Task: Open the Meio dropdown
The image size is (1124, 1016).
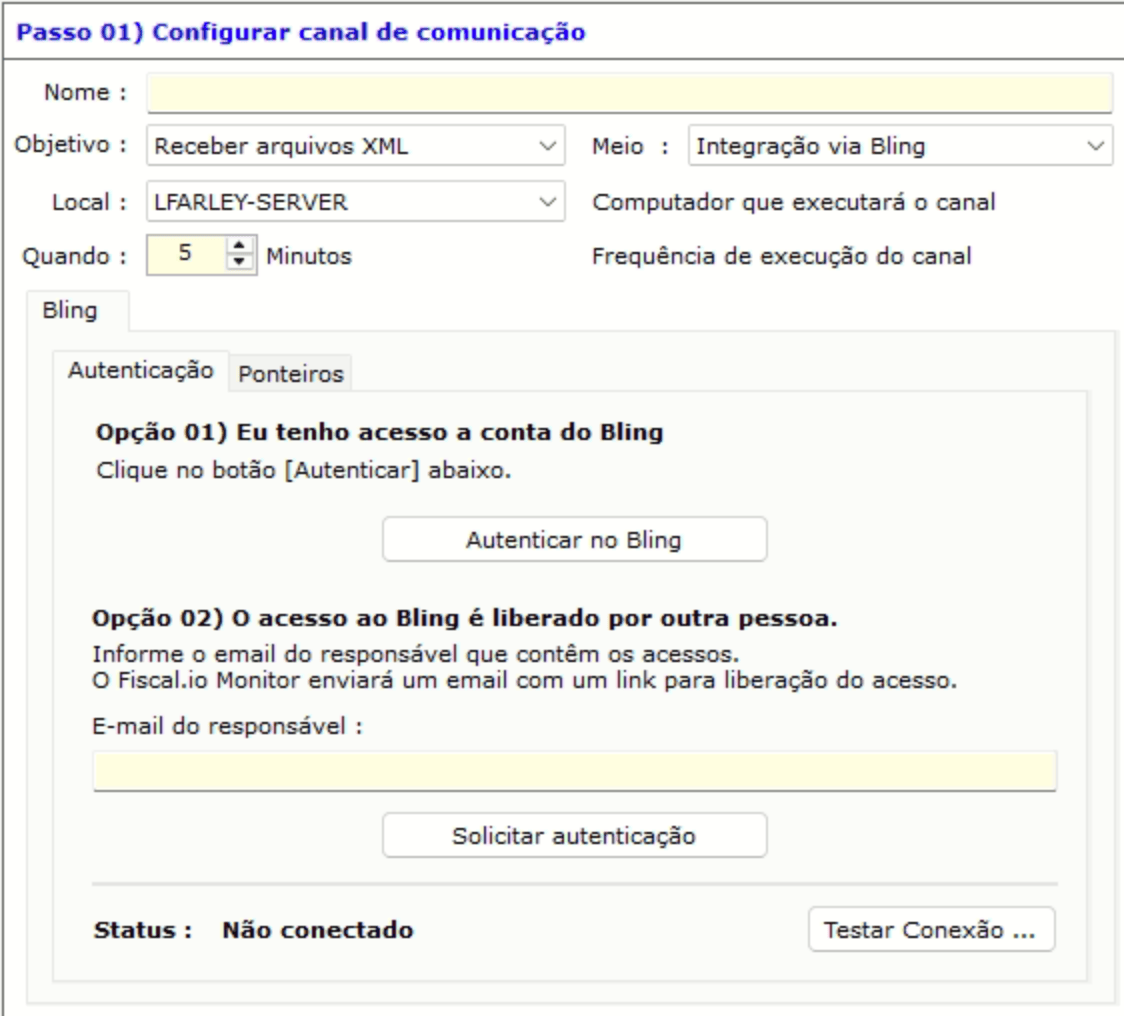Action: pos(900,146)
